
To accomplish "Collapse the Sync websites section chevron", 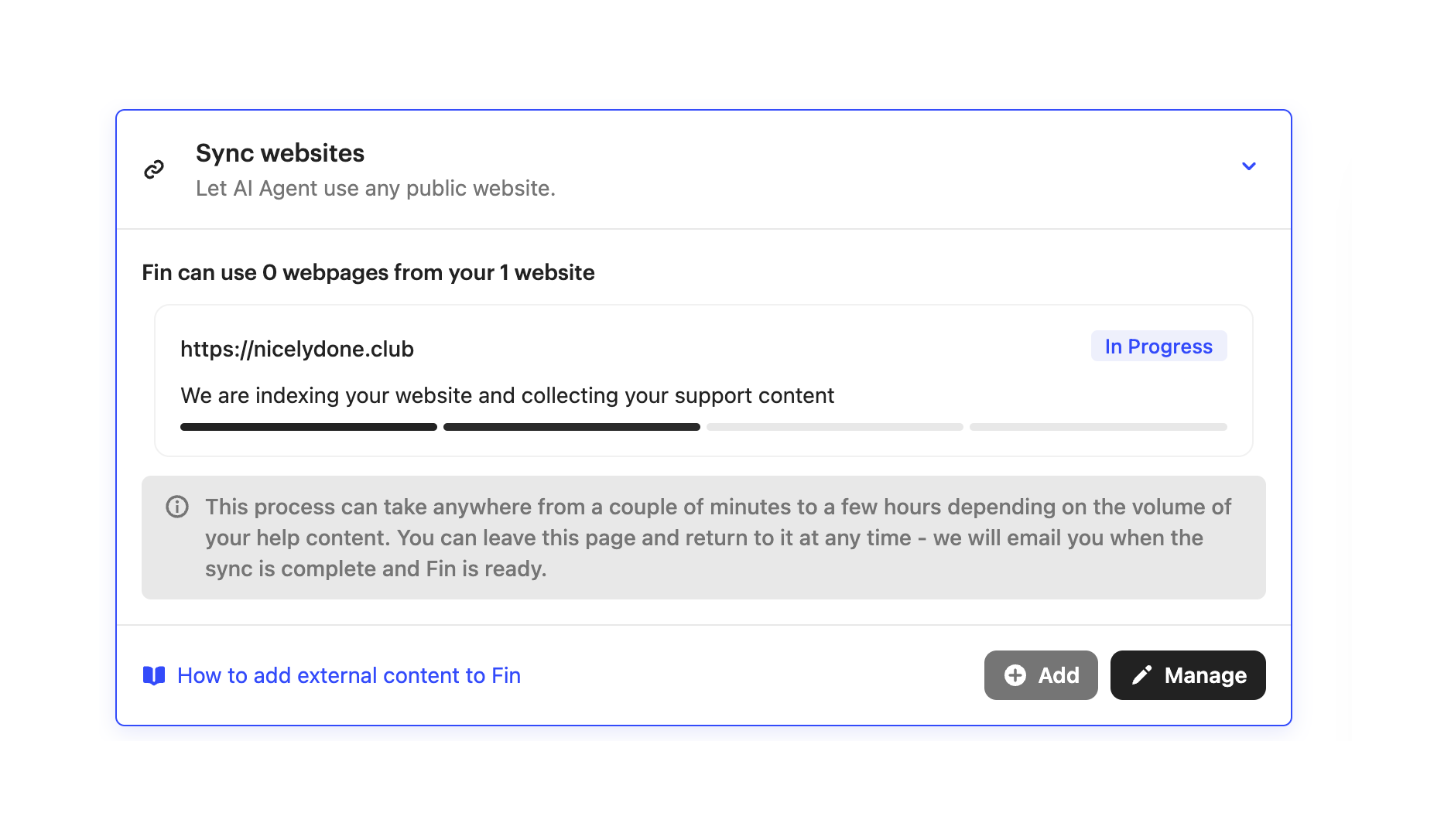I will pyautogui.click(x=1248, y=166).
